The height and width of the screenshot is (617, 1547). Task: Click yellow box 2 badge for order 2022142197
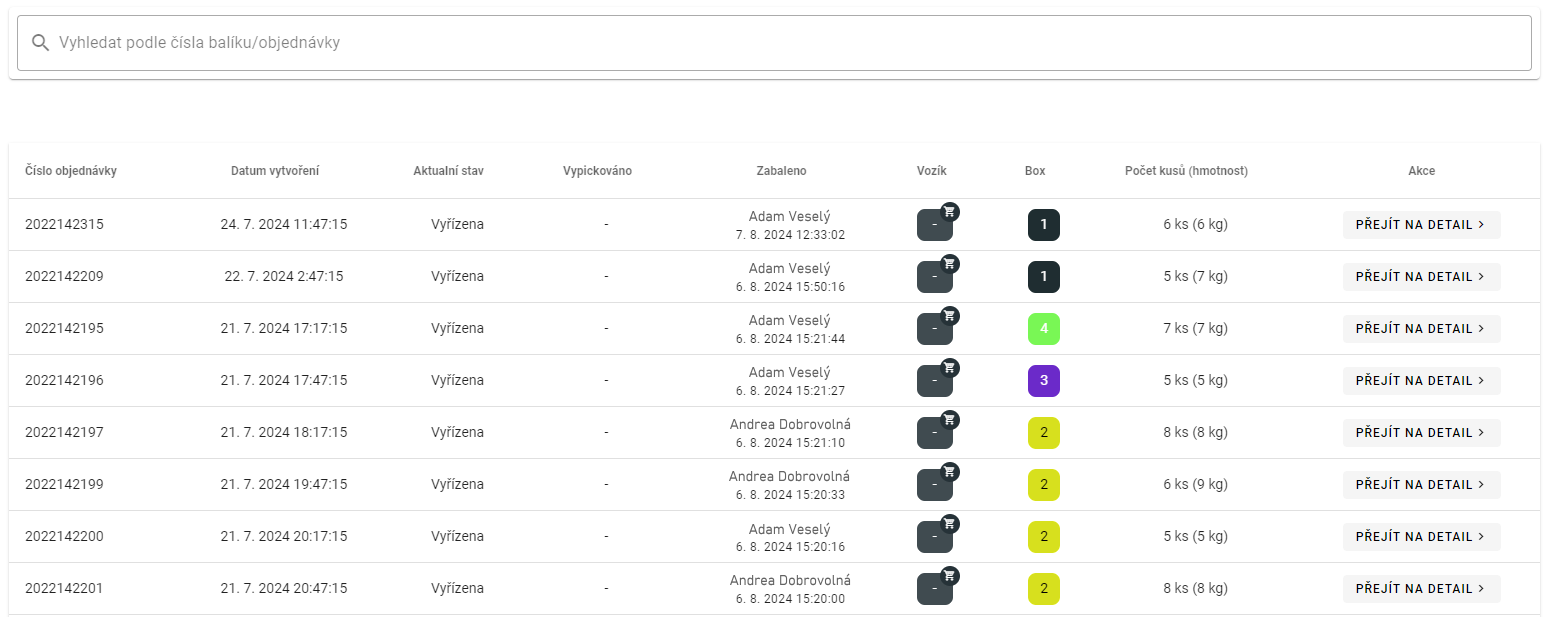(x=1043, y=433)
